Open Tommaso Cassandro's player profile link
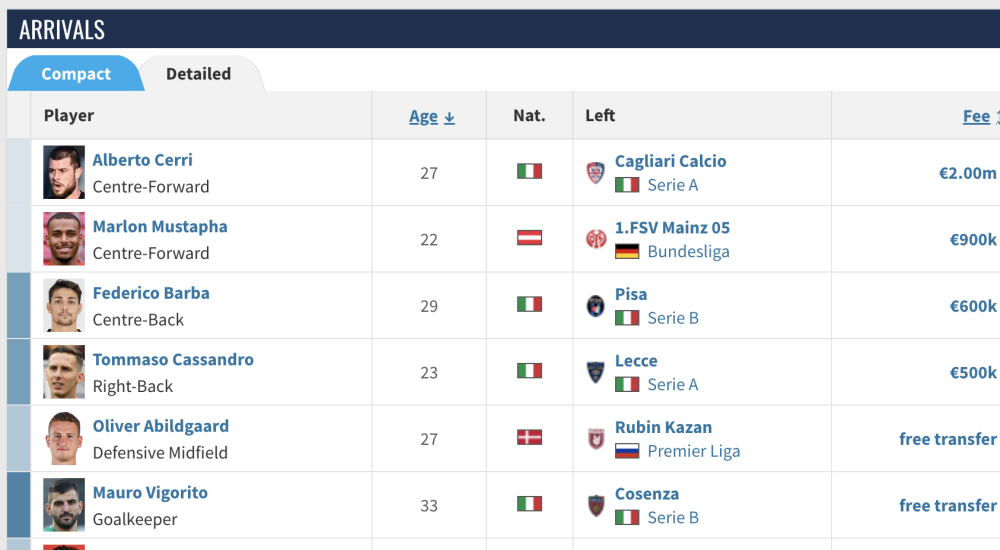This screenshot has width=1000, height=550. 173,360
